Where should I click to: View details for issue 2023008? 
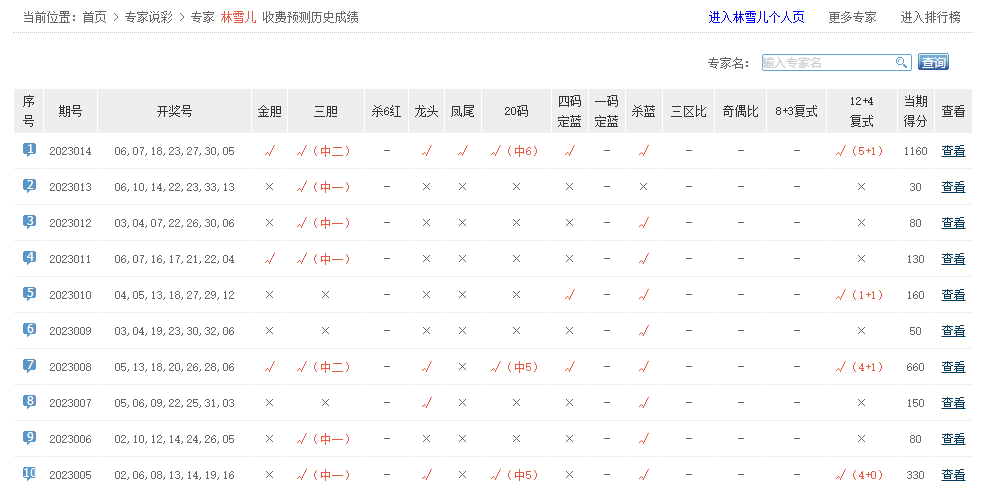(953, 368)
